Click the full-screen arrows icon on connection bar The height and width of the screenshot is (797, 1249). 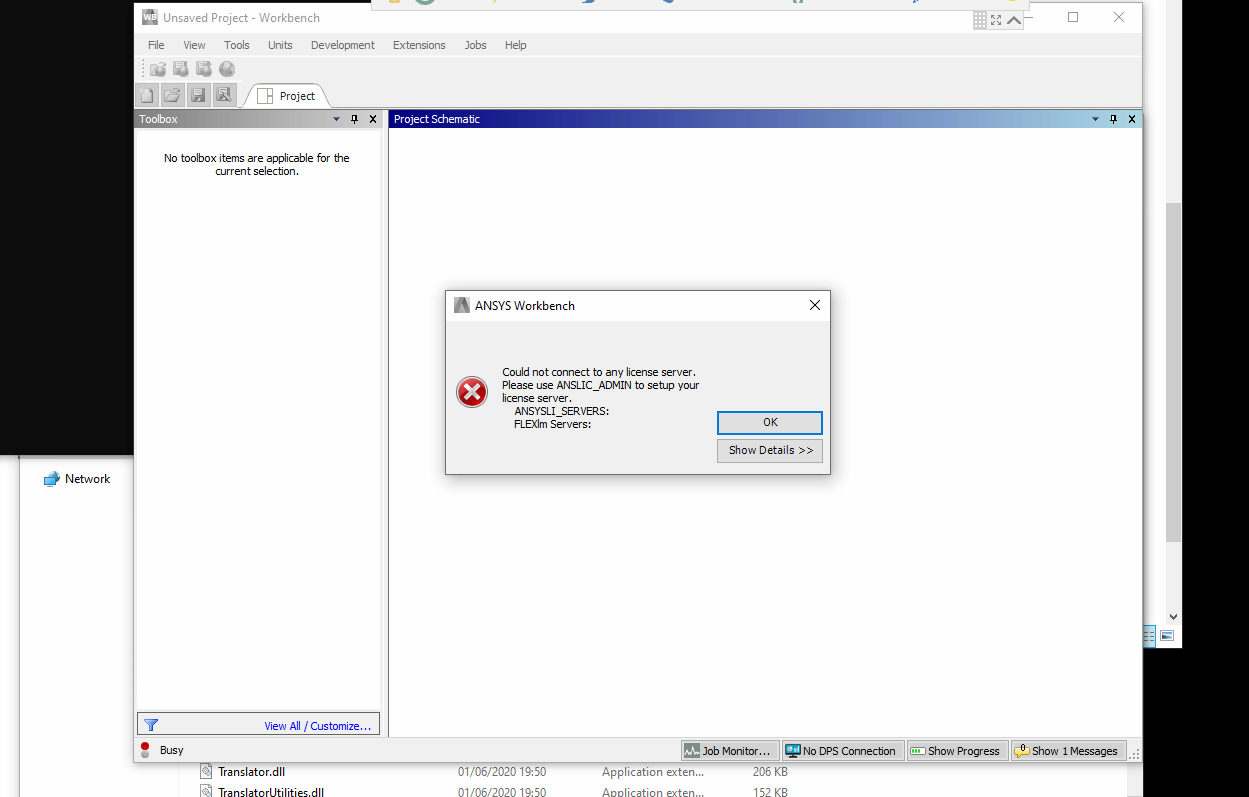click(996, 20)
